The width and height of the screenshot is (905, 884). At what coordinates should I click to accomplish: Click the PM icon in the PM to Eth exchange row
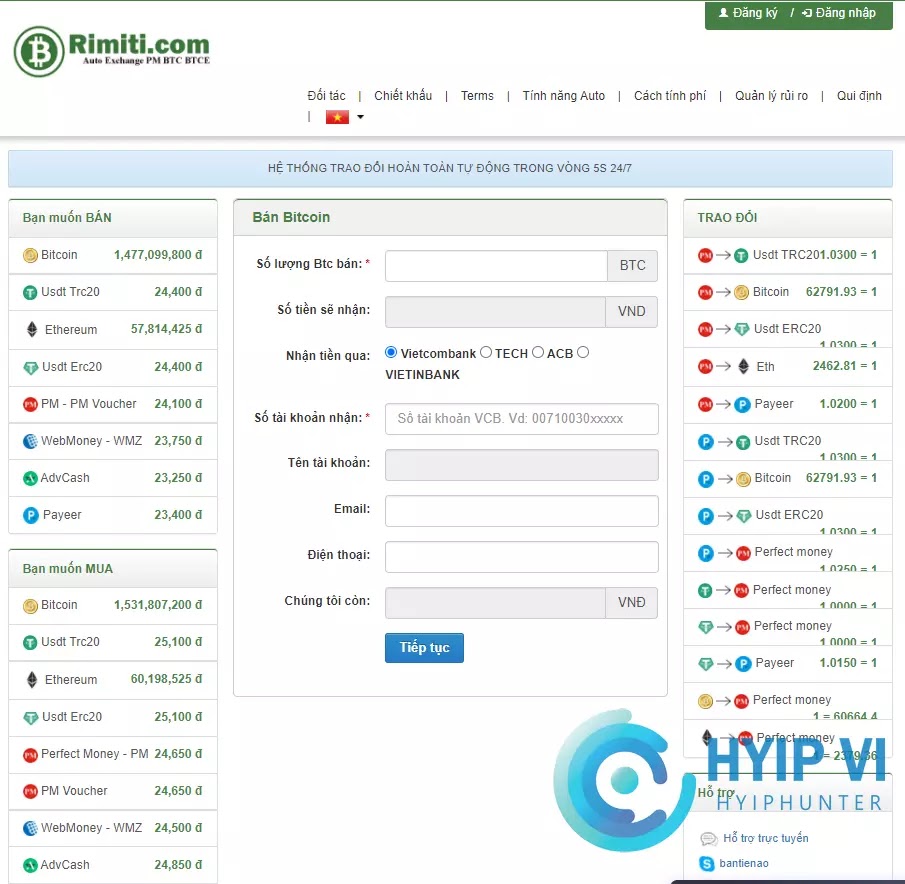(705, 366)
